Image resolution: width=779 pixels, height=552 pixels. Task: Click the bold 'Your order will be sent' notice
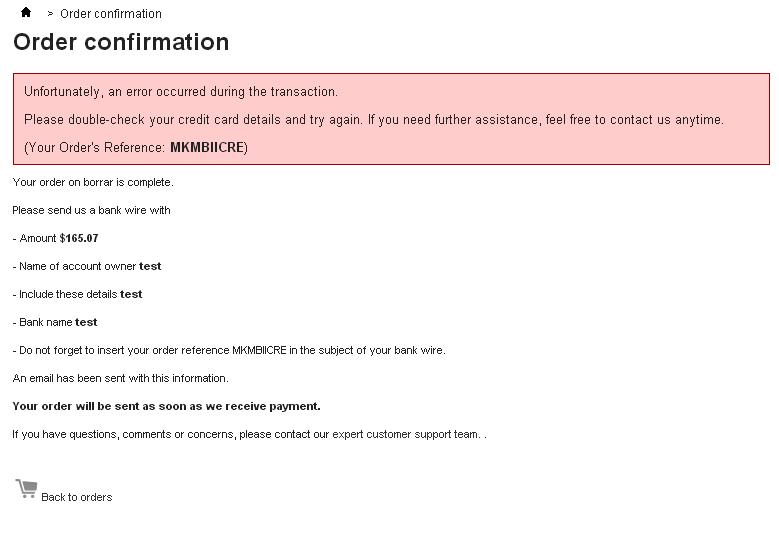[166, 407]
